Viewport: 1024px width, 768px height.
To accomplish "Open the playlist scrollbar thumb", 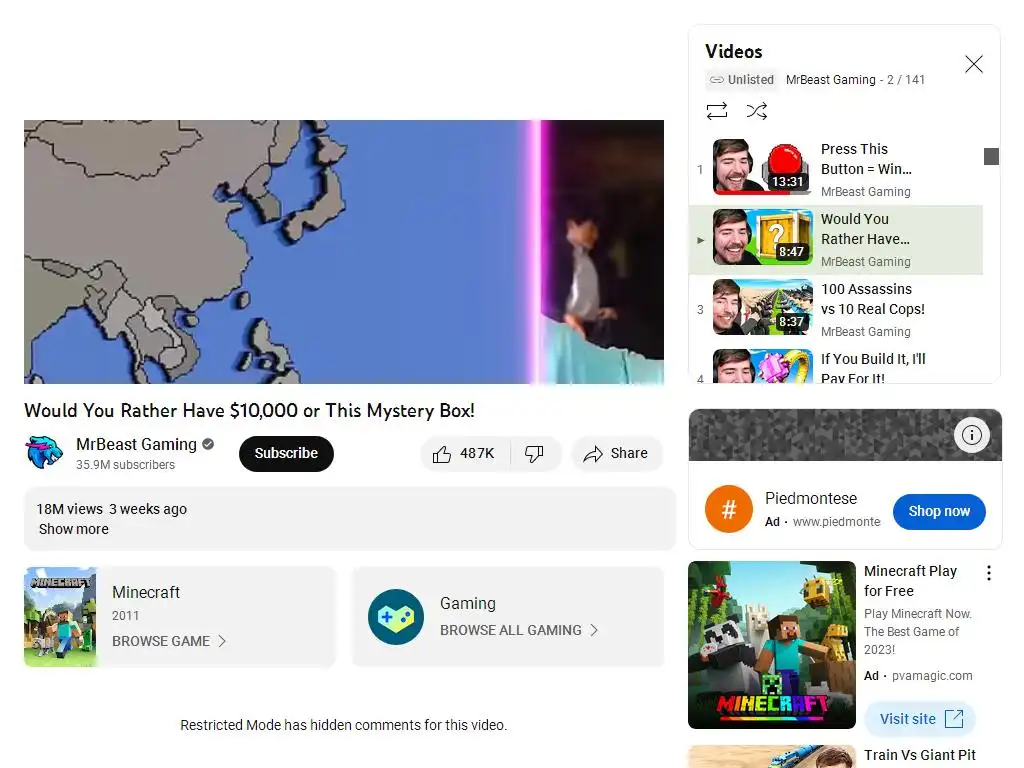I will tap(991, 157).
